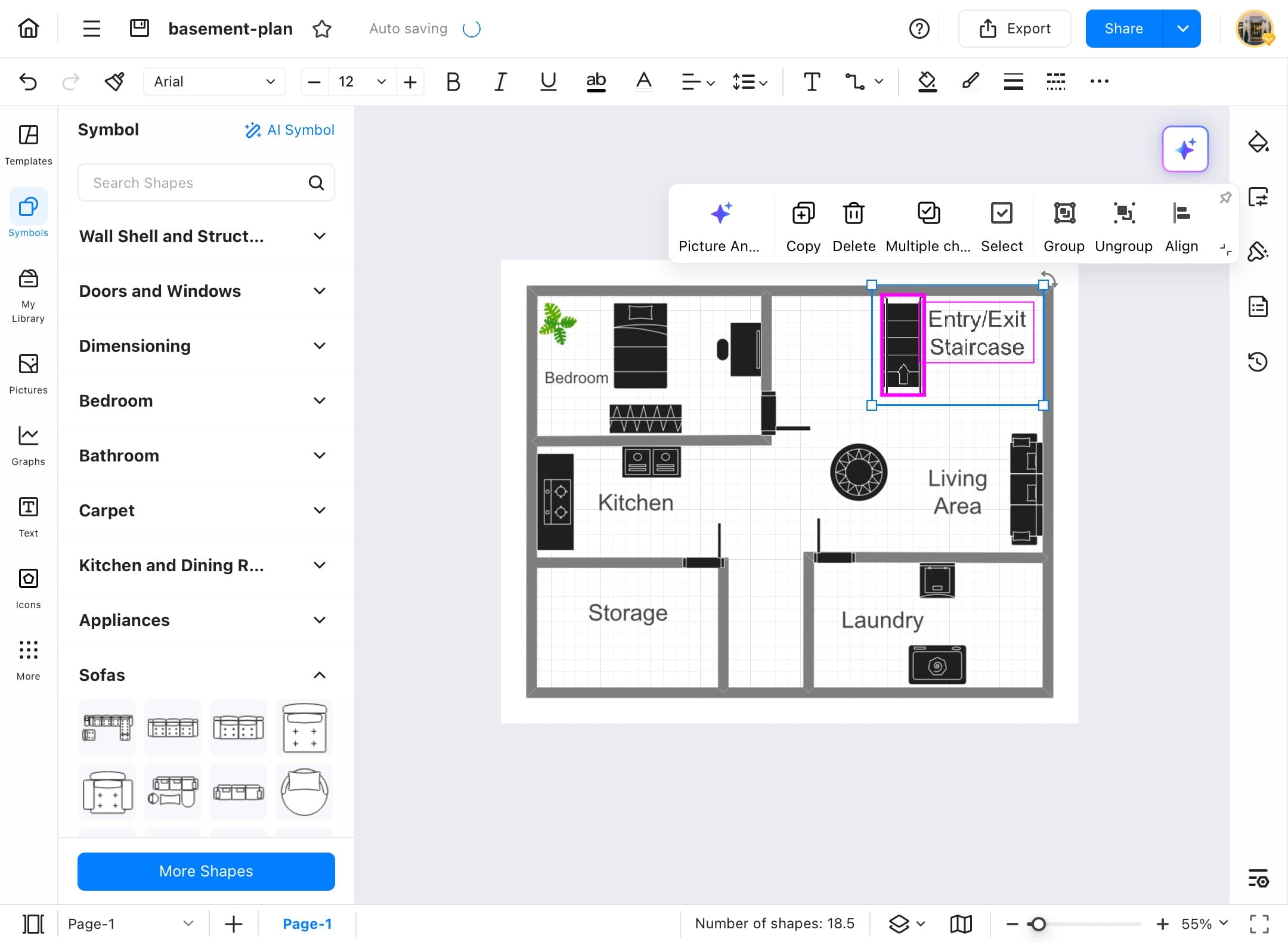This screenshot has height=942, width=1288.
Task: Switch to the Page-1 tab
Action: point(306,924)
